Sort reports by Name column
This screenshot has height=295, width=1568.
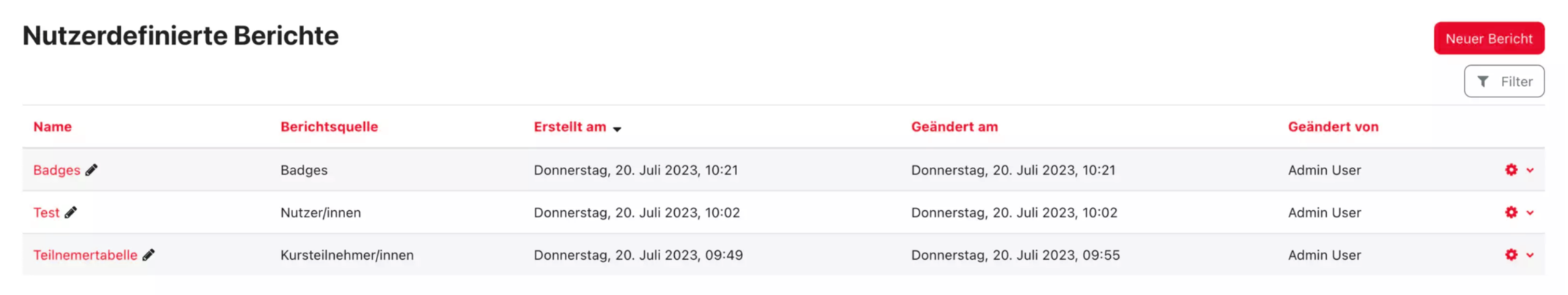point(52,127)
